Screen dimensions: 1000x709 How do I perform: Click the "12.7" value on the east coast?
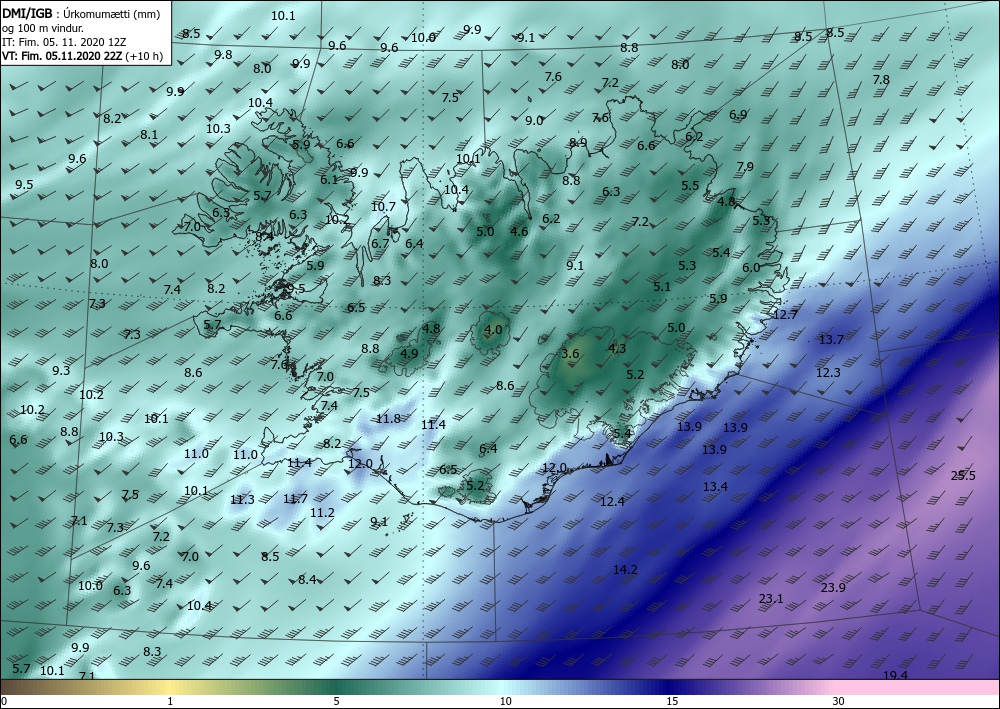point(785,314)
